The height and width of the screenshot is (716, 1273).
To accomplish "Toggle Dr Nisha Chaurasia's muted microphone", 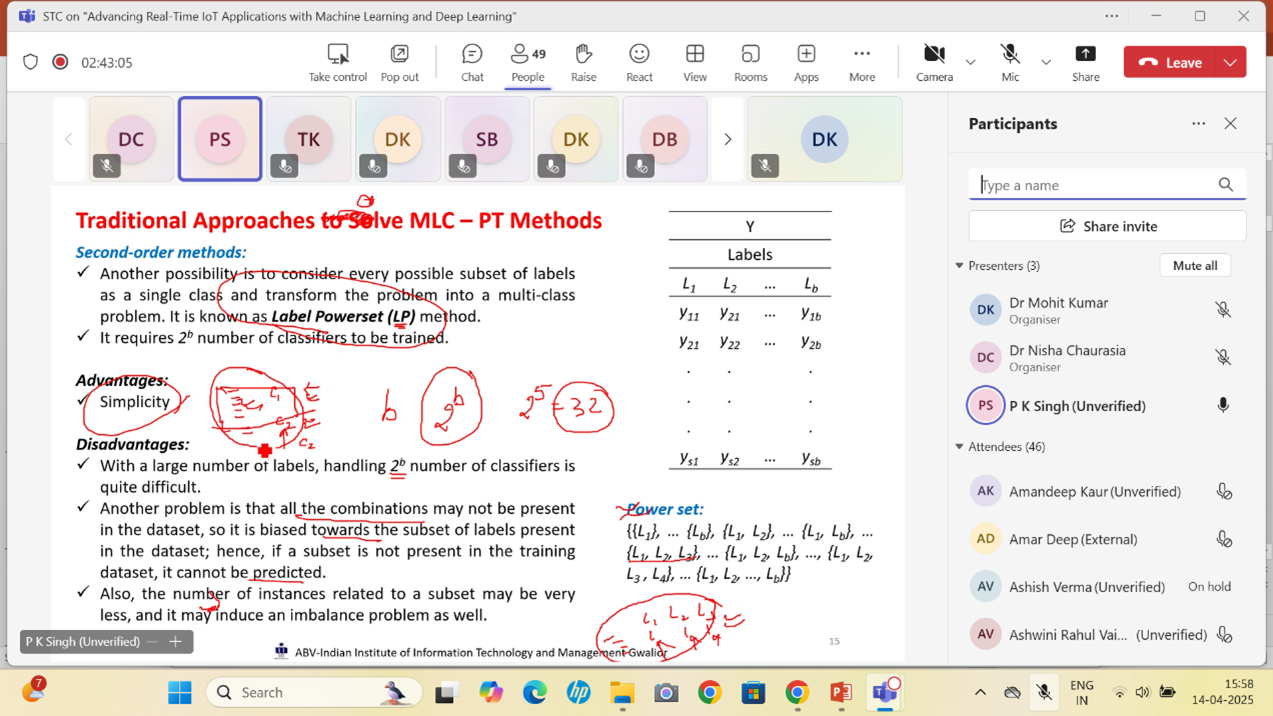I will [1223, 358].
